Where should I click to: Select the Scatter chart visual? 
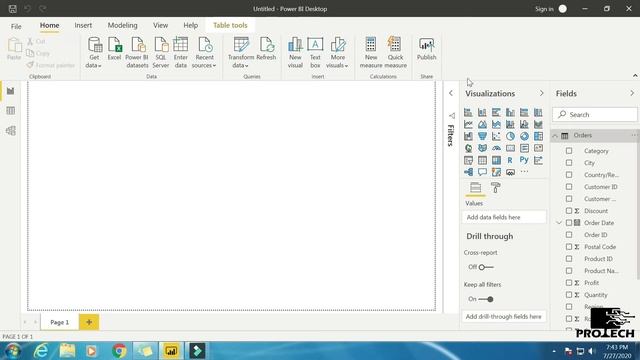(496, 136)
